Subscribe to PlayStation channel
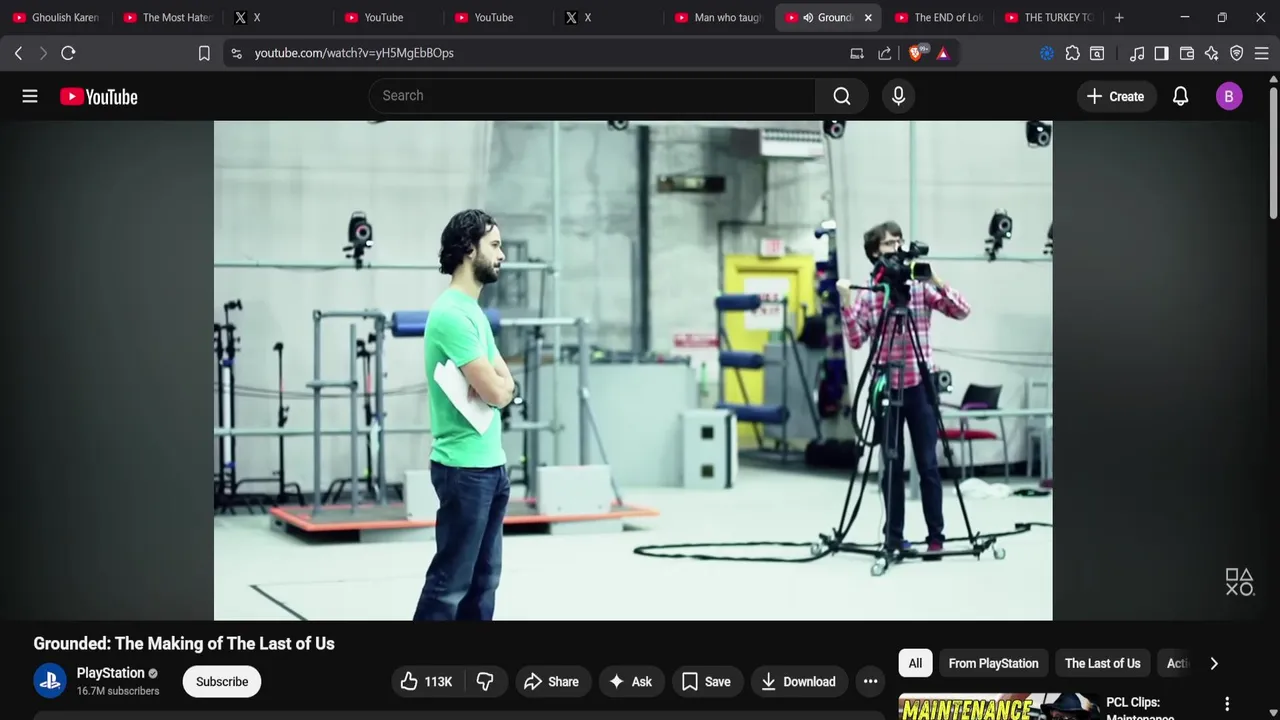This screenshot has width=1280, height=720. [222, 681]
